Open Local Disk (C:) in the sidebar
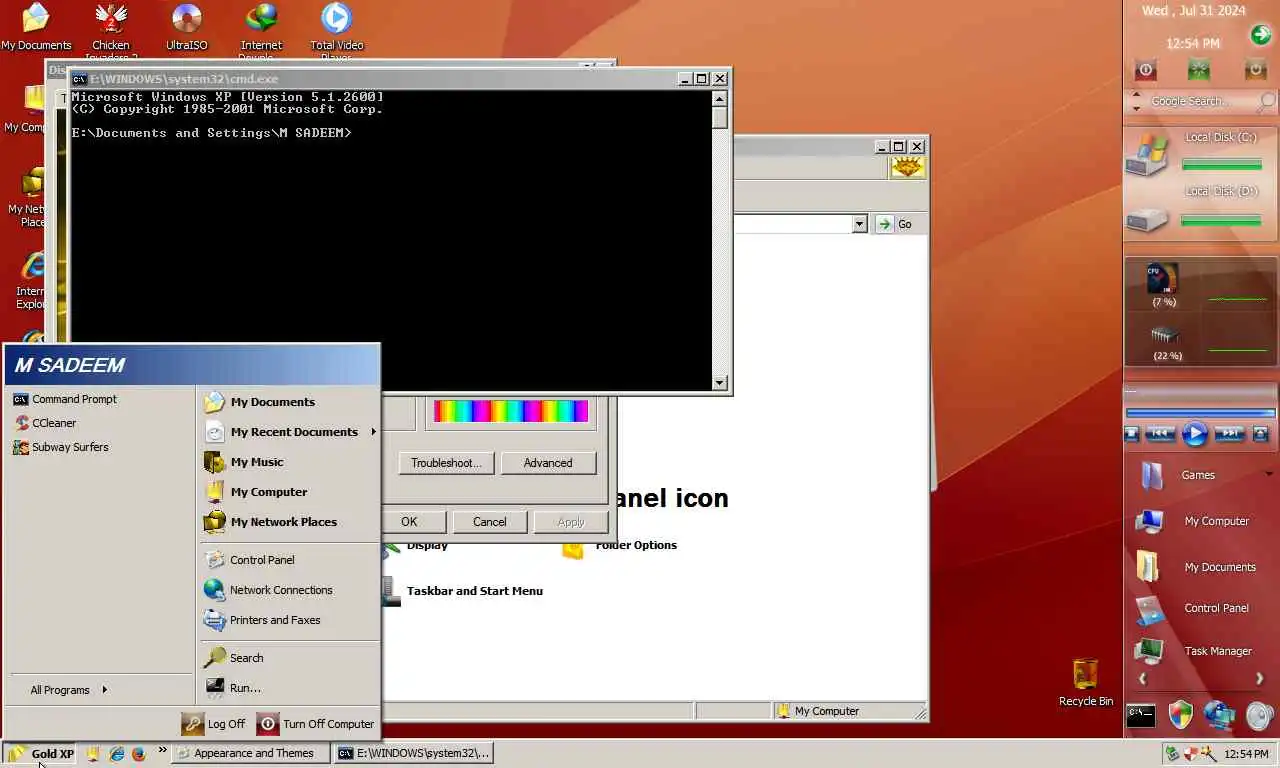This screenshot has height=768, width=1280. point(1200,153)
